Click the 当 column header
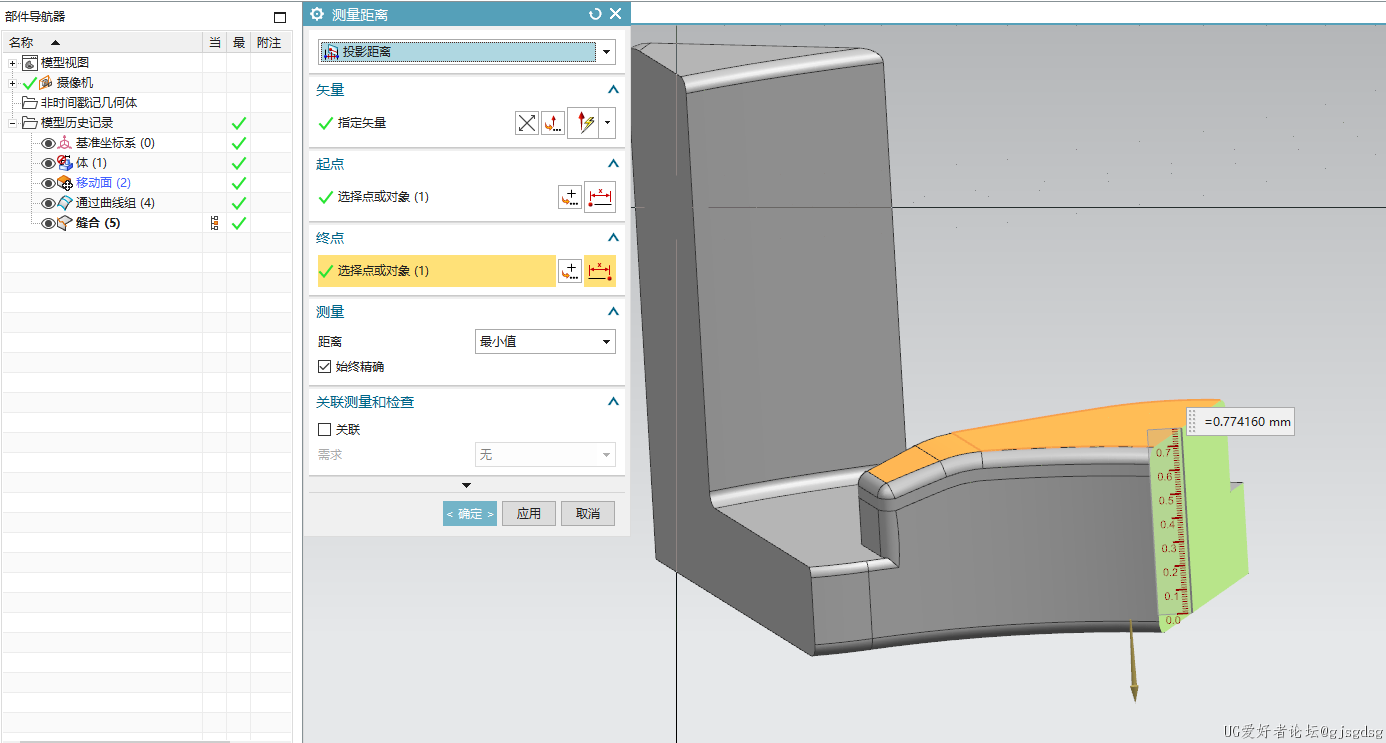Viewport: 1386px width, 743px height. click(x=215, y=42)
